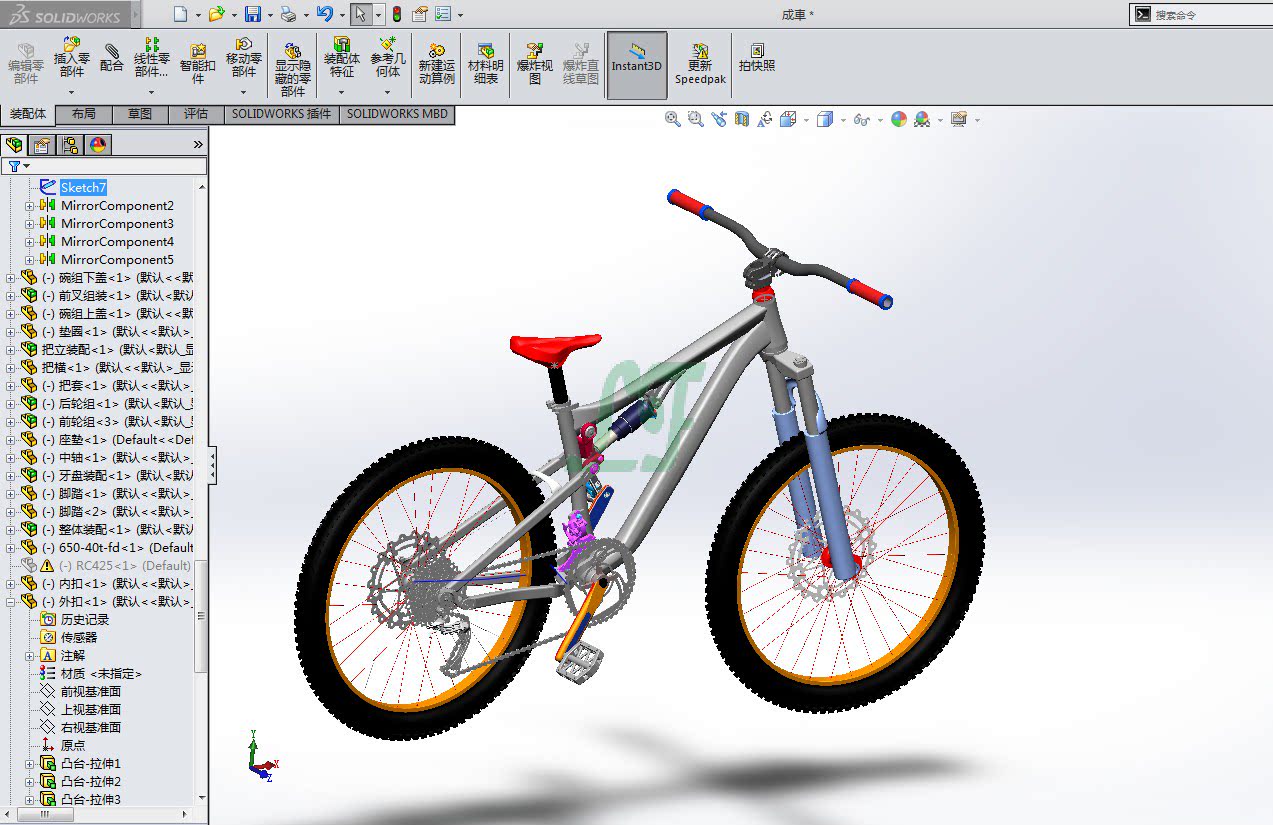Open the ConfigurationManager tab in left panel
Image resolution: width=1273 pixels, height=825 pixels.
pyautogui.click(x=70, y=145)
